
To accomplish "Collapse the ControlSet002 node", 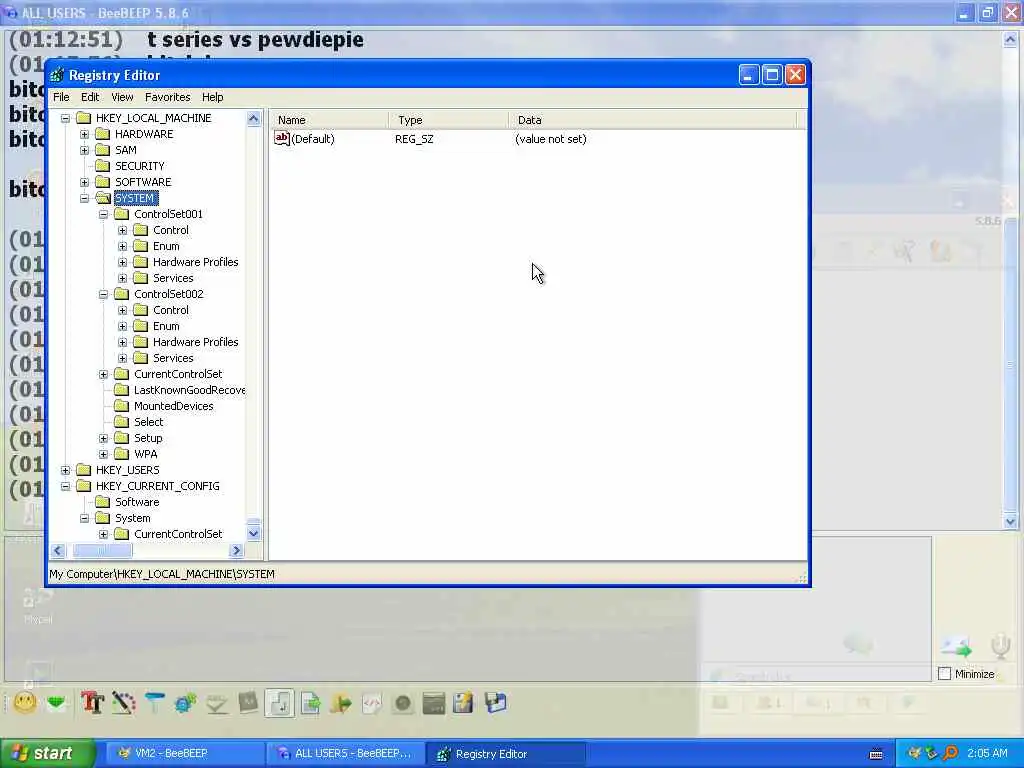I will [x=103, y=295].
